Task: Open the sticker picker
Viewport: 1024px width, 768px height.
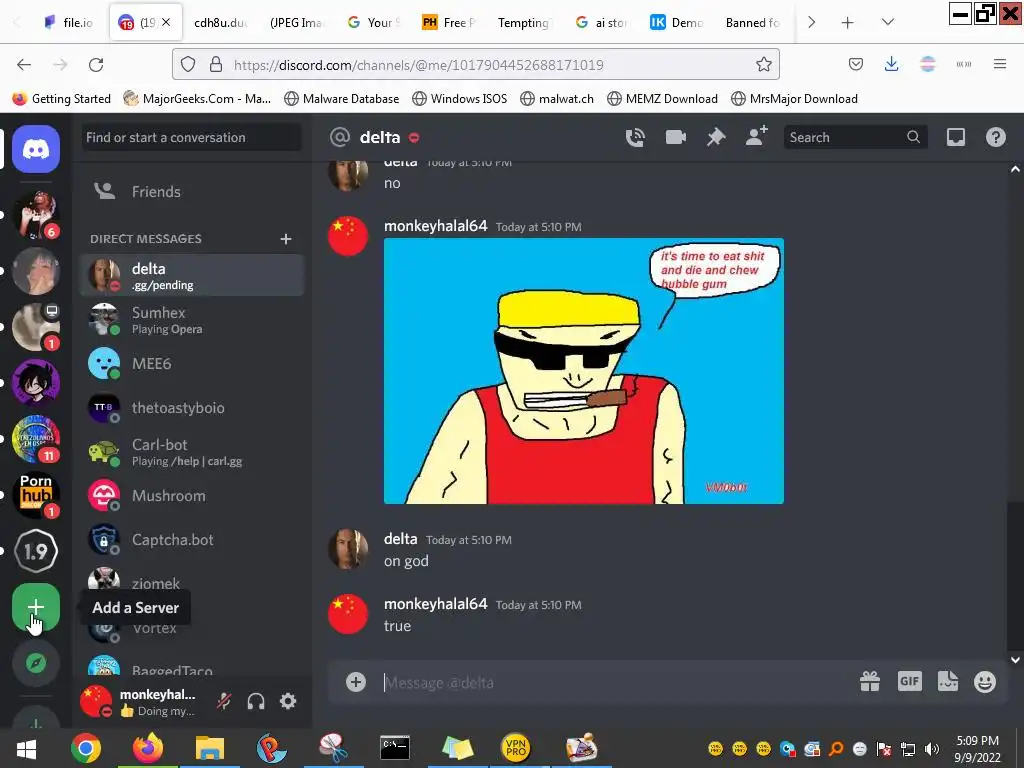Action: (x=948, y=682)
